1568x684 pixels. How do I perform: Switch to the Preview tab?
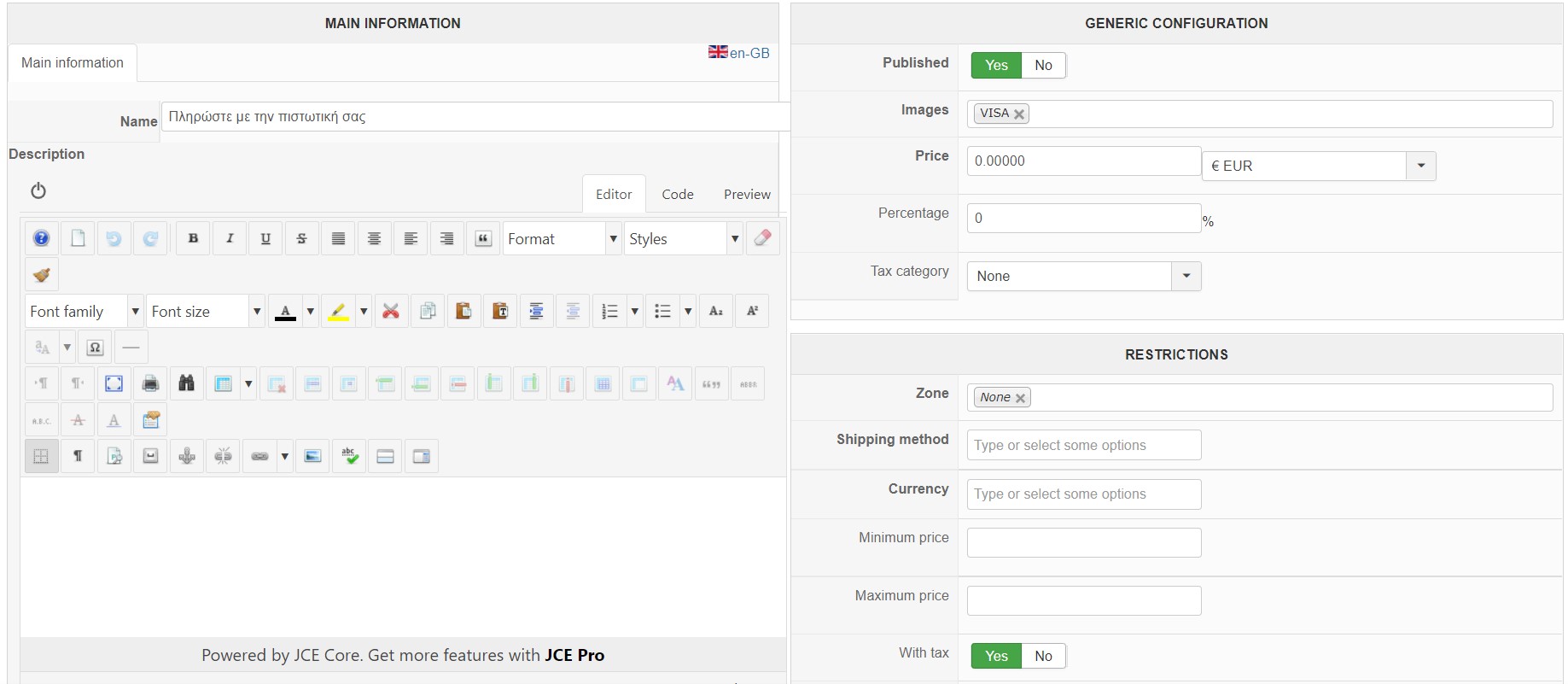pyautogui.click(x=747, y=195)
